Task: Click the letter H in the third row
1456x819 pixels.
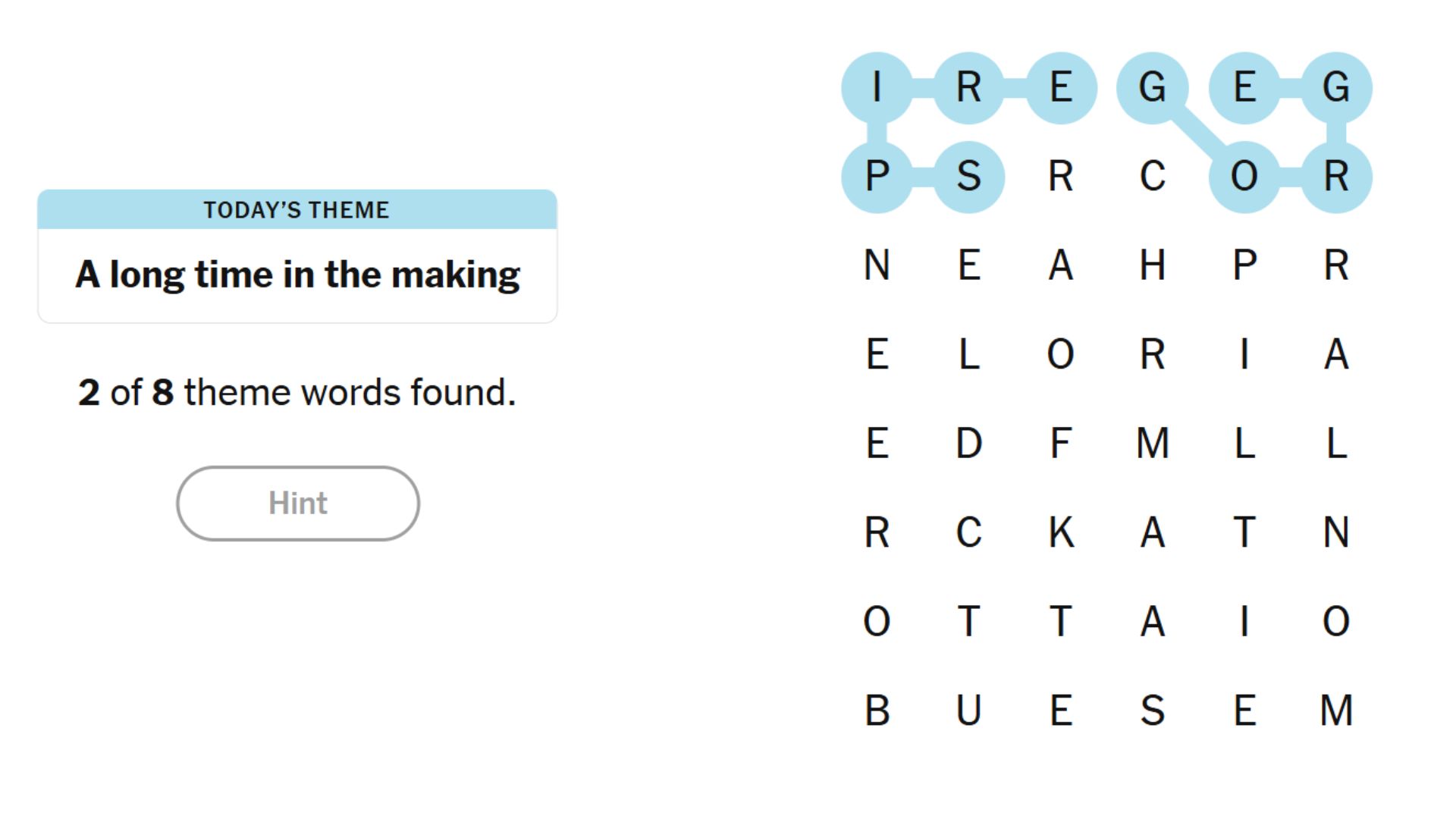Action: [1153, 265]
